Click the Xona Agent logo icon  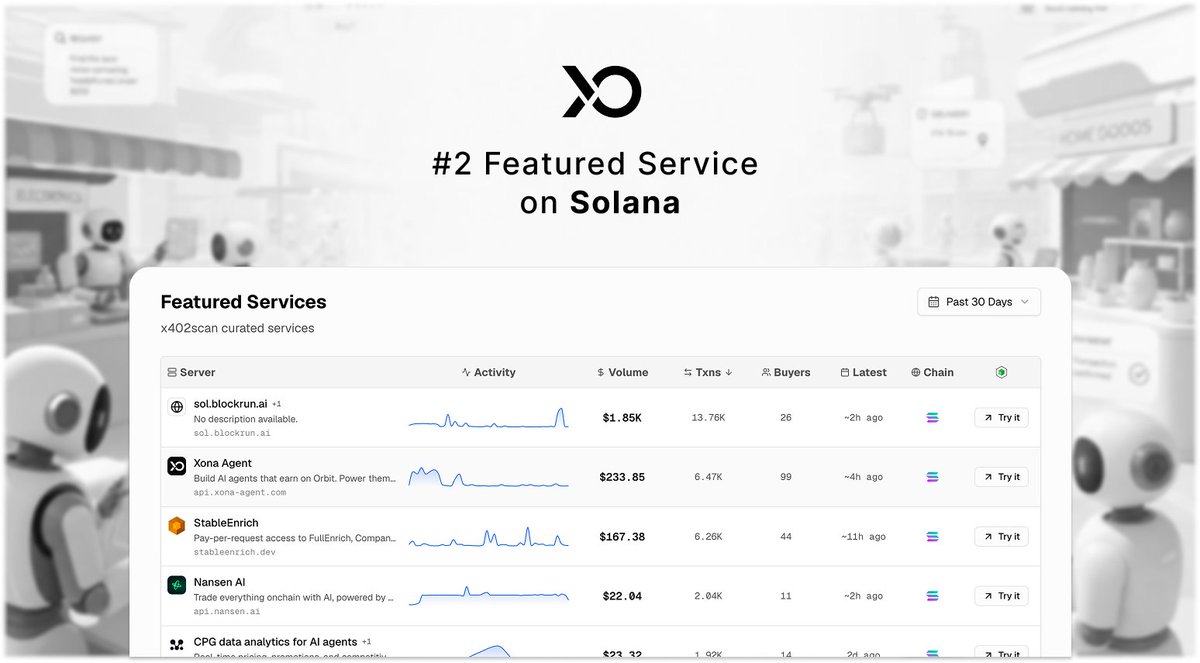click(x=177, y=466)
